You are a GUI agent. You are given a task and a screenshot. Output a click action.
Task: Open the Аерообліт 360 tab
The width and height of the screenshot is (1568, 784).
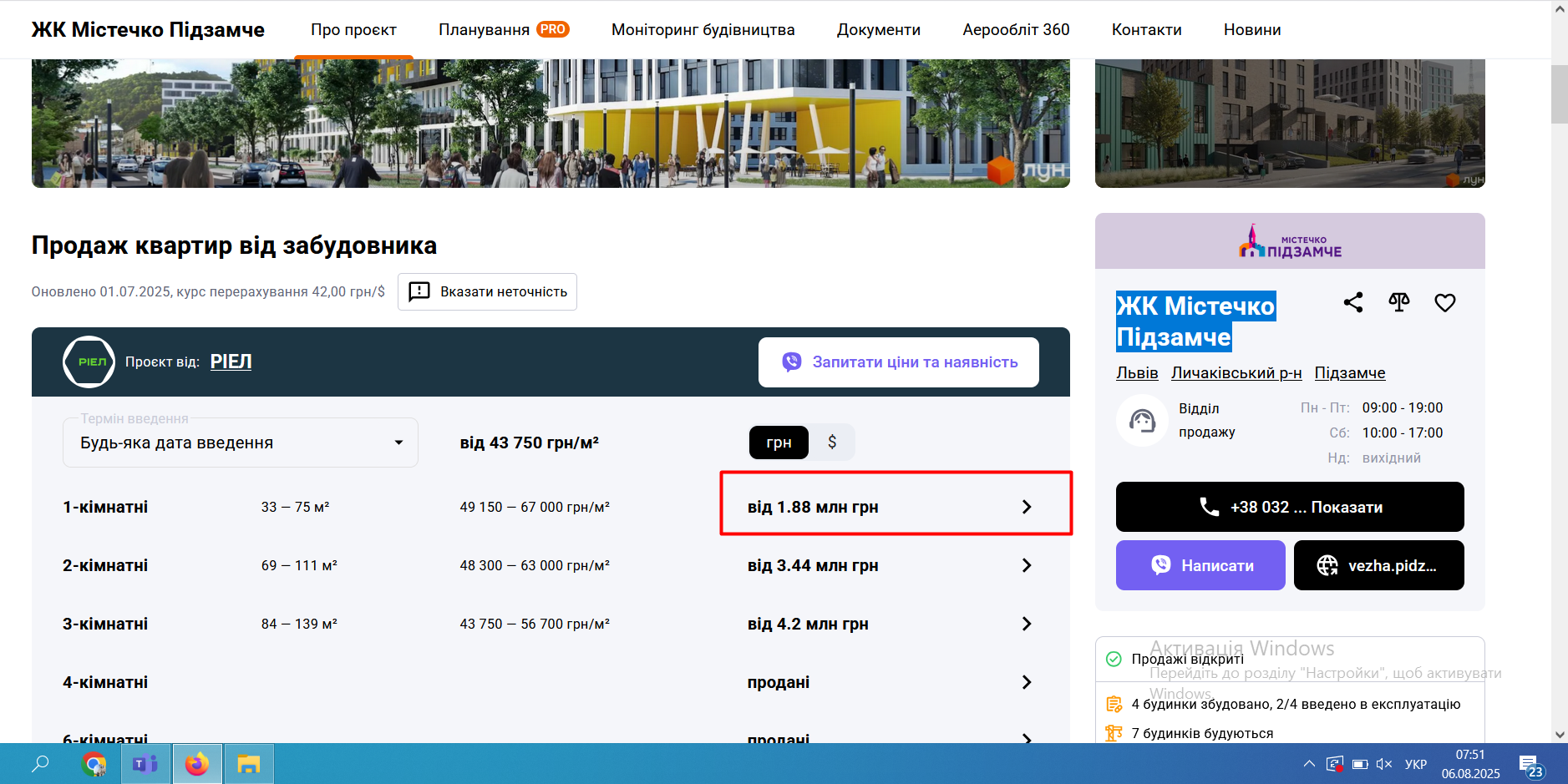(1016, 30)
